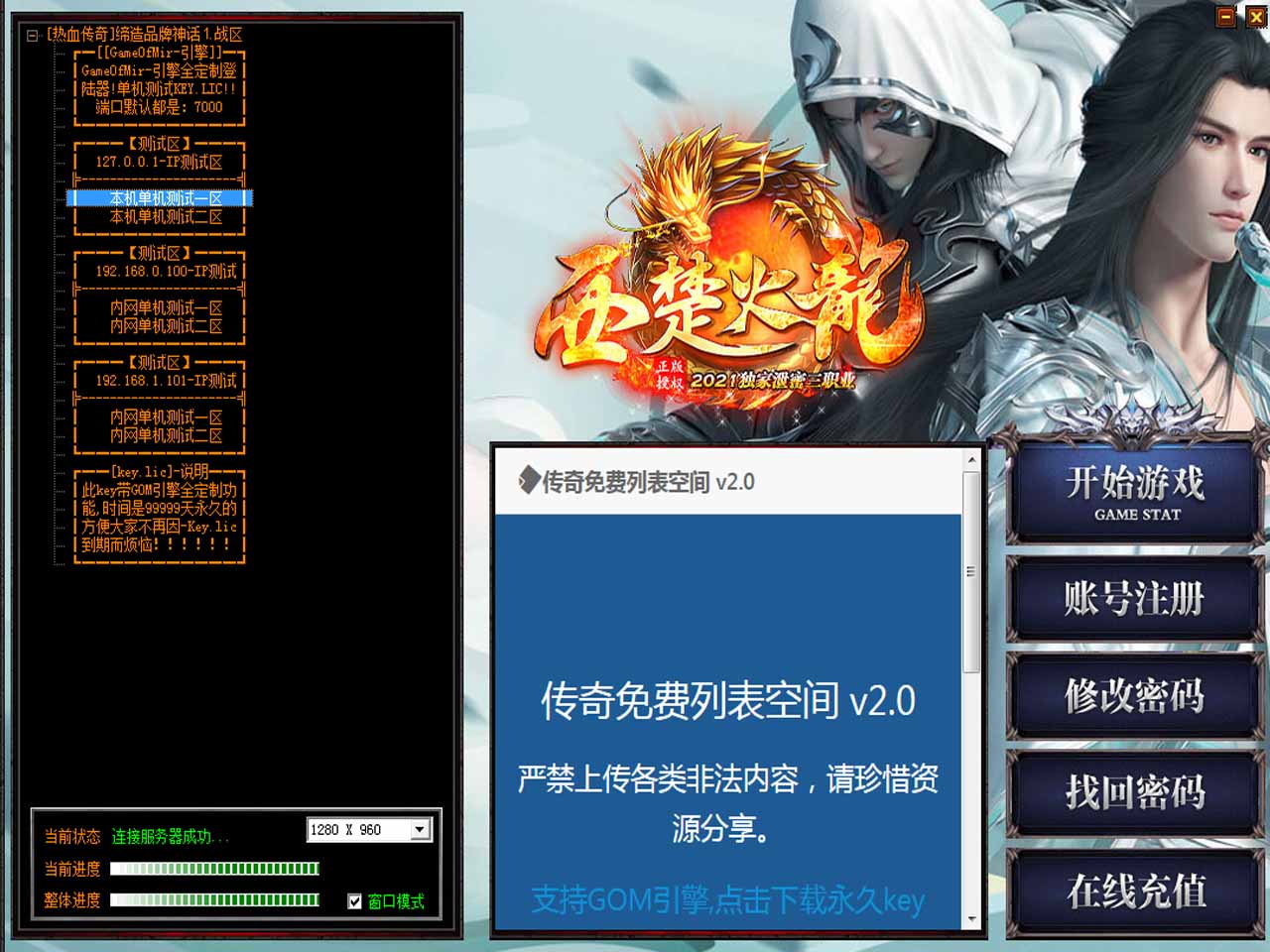This screenshot has width=1270, height=952.
Task: Click the 修改密码 change password button
Action: [1135, 696]
